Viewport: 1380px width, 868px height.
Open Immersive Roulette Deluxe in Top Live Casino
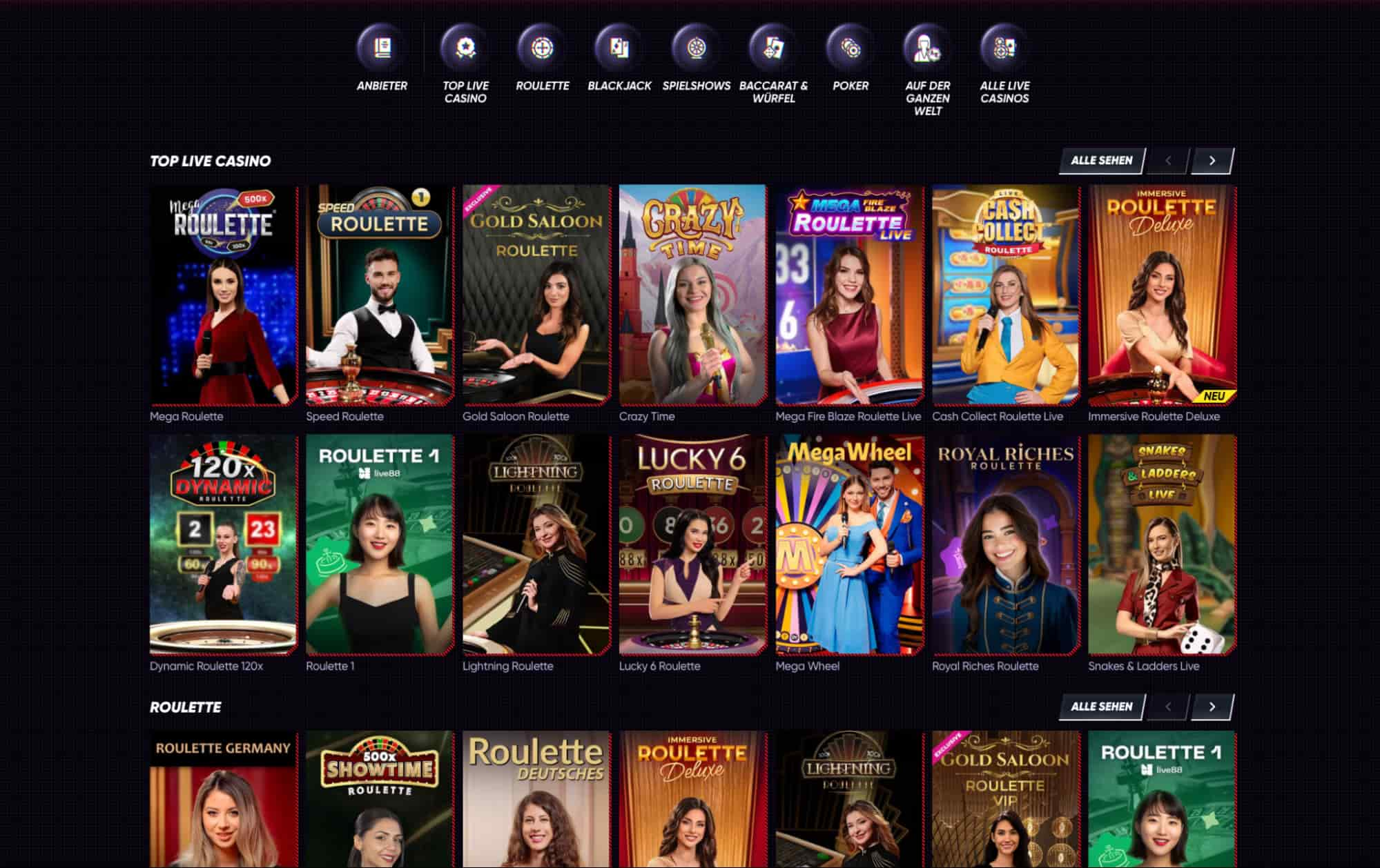[1163, 295]
